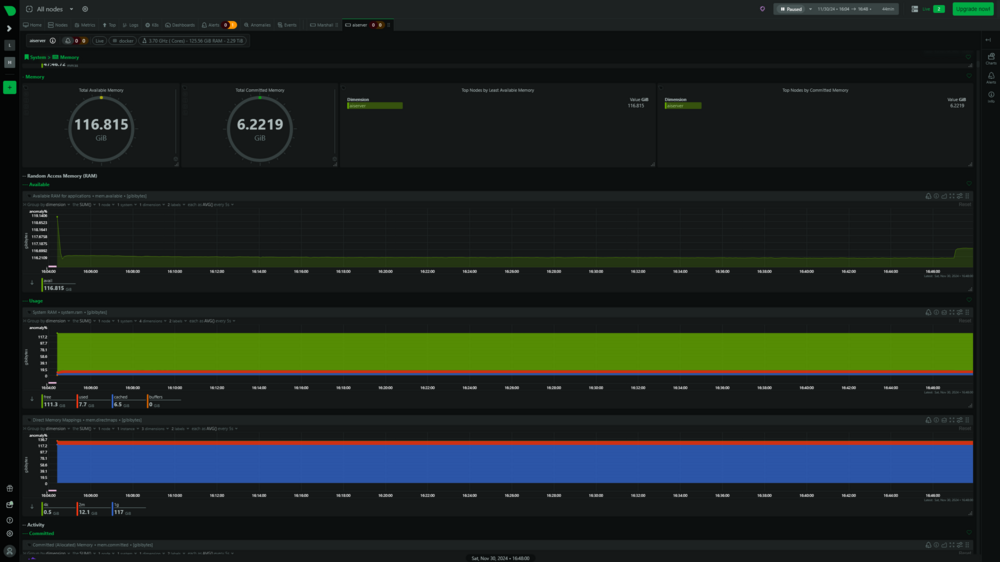Open the Alerts tab
1000x562 pixels.
click(219, 25)
